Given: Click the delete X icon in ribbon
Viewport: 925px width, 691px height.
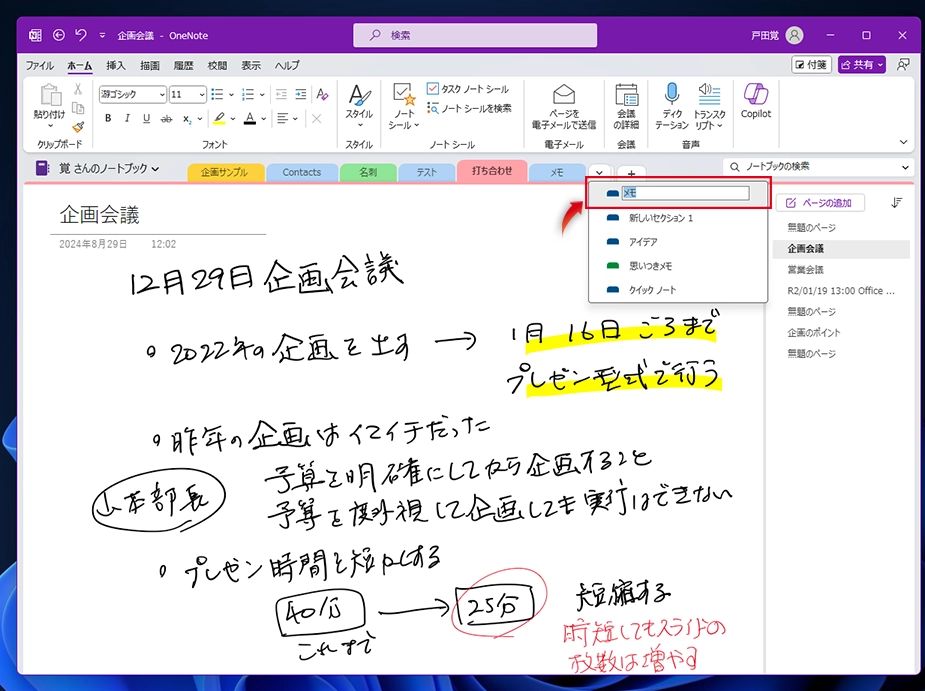Looking at the screenshot, I should (x=317, y=119).
